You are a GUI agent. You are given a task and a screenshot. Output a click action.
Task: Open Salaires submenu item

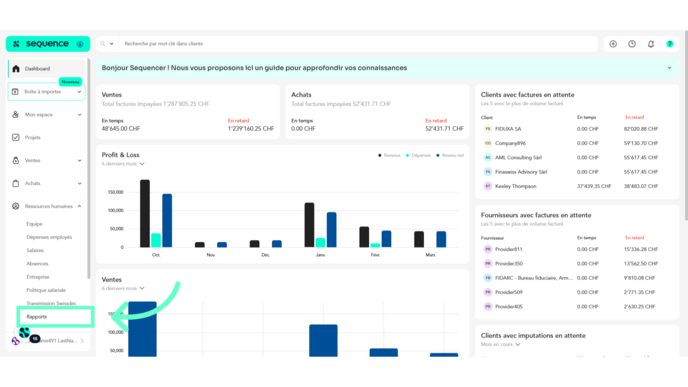pyautogui.click(x=35, y=251)
